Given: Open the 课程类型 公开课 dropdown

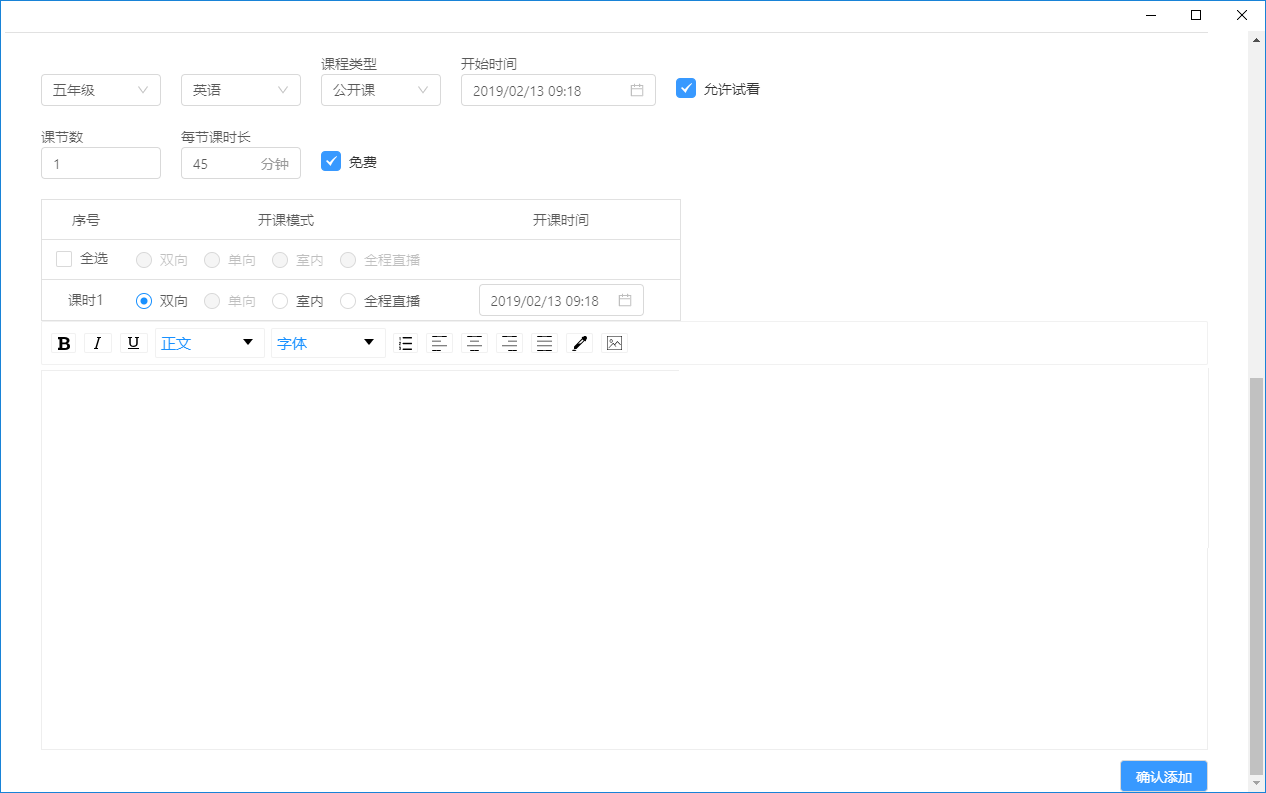Looking at the screenshot, I should point(380,90).
